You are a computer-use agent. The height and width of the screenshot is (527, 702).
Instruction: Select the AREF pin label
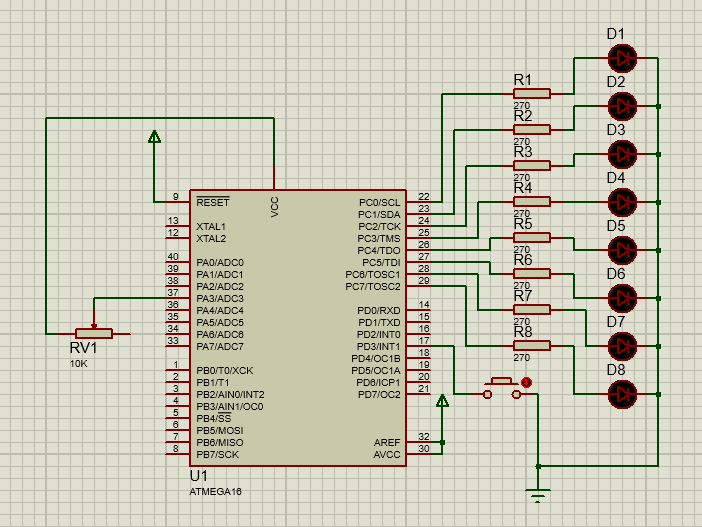(x=387, y=442)
